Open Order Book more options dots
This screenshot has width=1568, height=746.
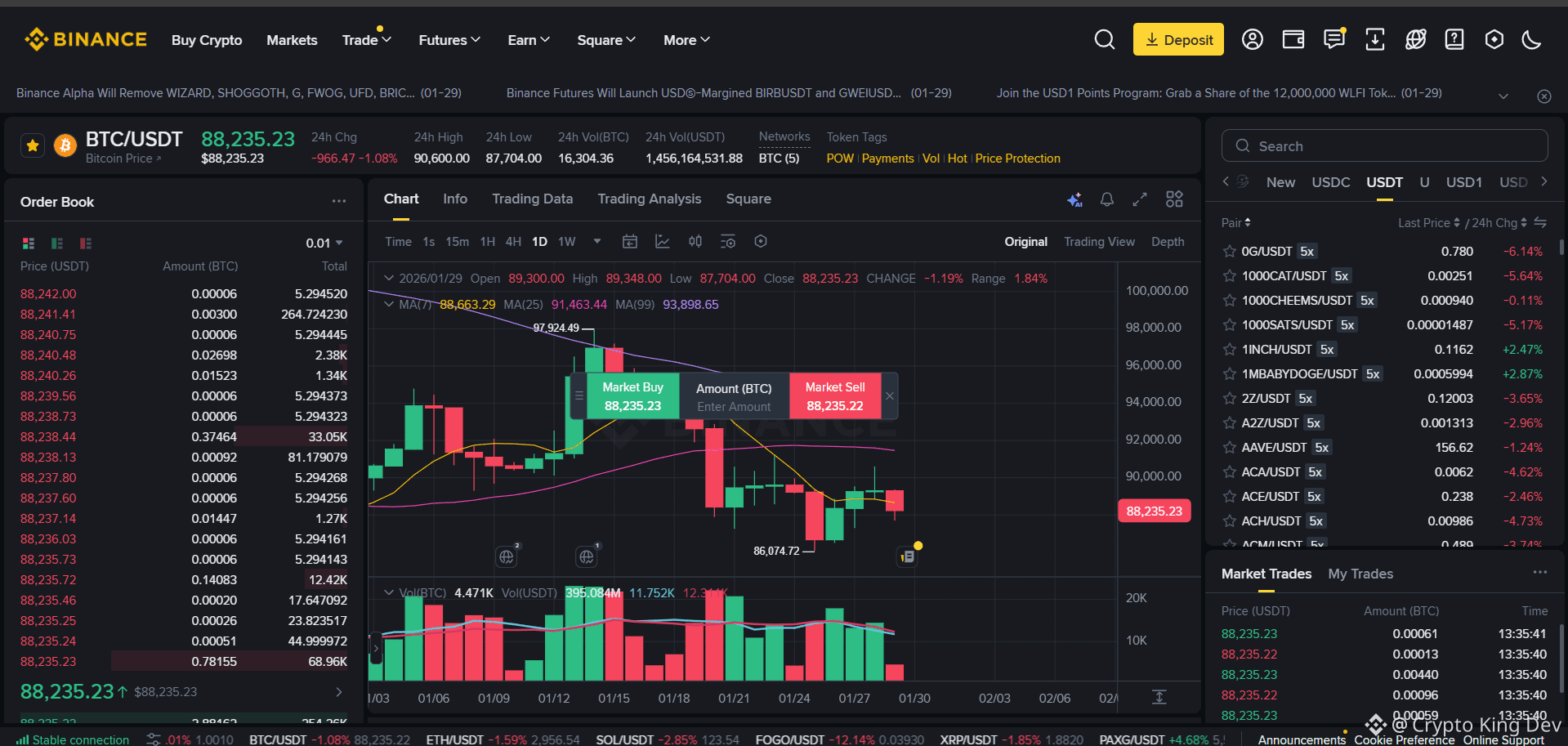tap(339, 201)
